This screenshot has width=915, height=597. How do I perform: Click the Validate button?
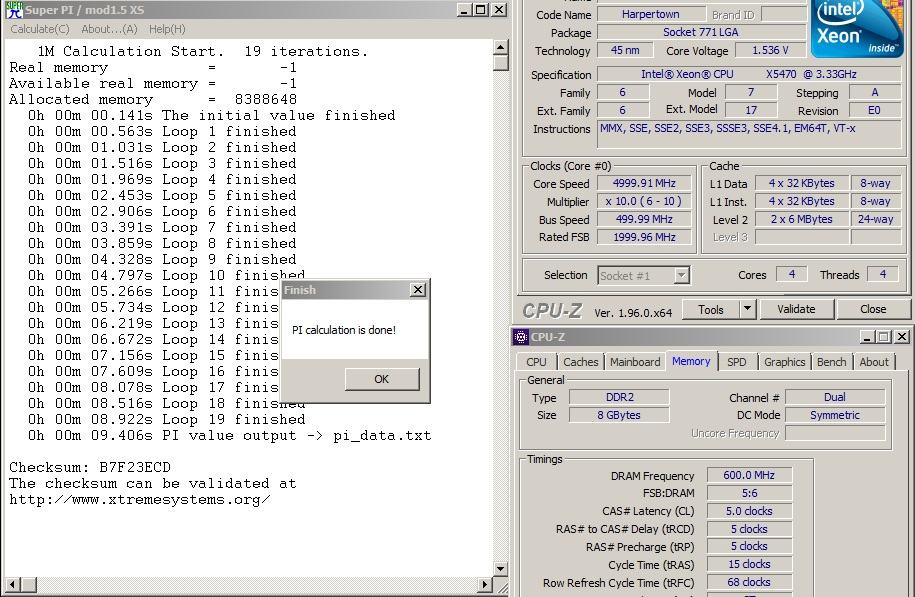(796, 309)
